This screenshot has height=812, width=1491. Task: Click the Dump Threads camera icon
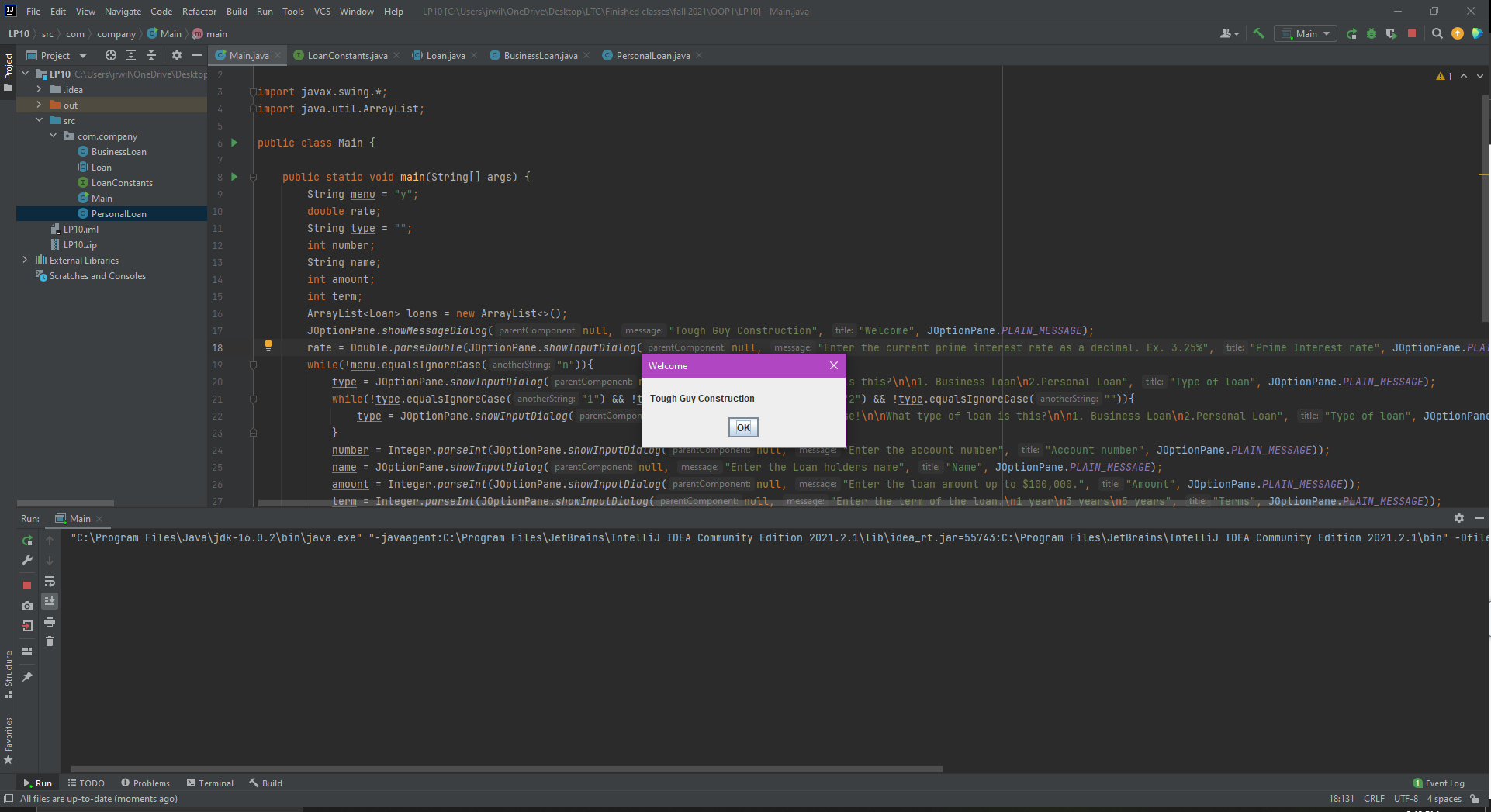27,606
